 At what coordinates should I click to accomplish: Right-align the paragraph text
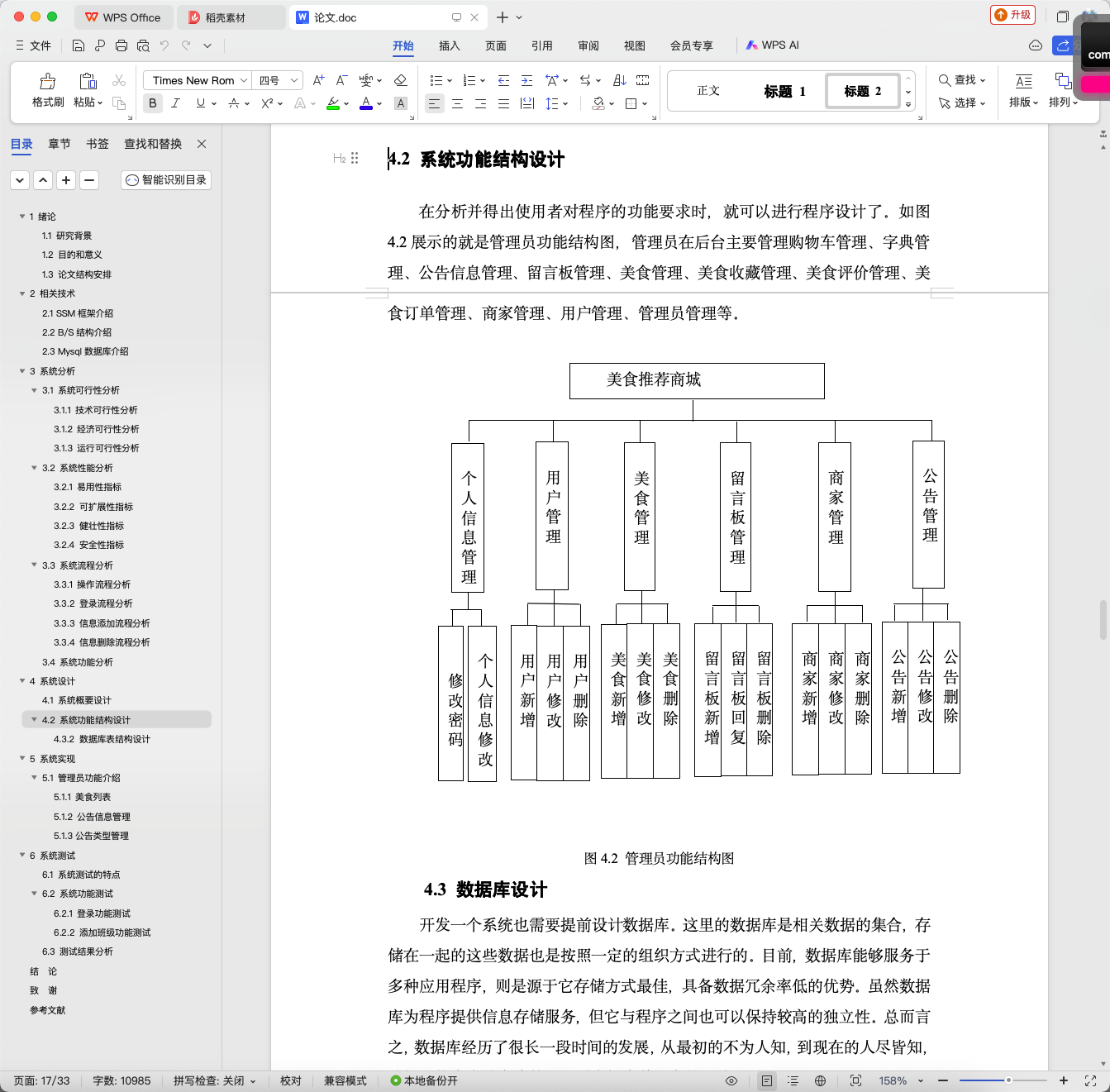point(480,103)
